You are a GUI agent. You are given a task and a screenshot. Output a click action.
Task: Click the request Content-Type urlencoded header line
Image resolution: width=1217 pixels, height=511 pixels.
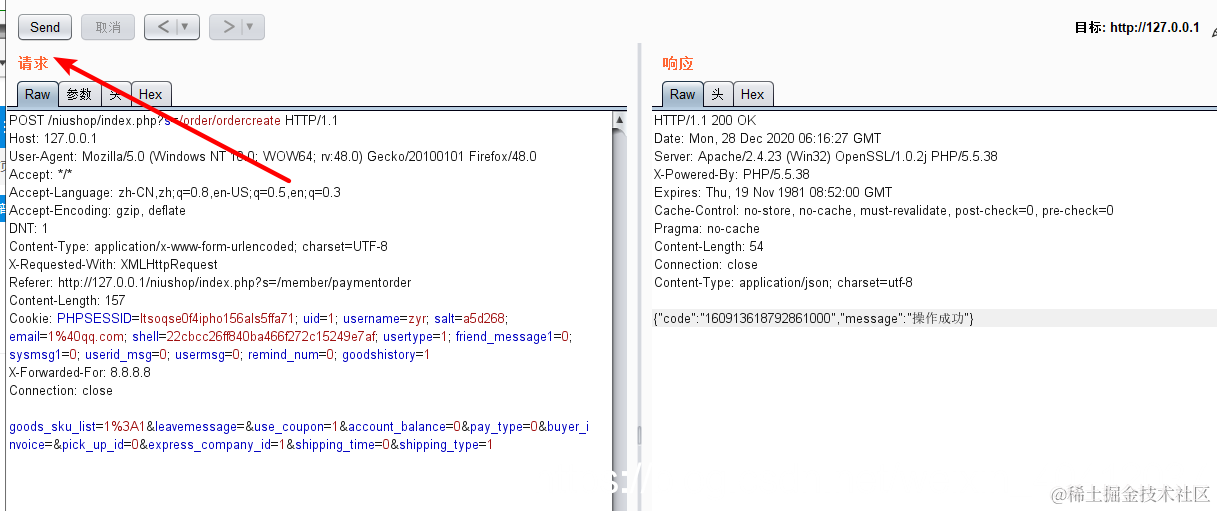pos(198,246)
